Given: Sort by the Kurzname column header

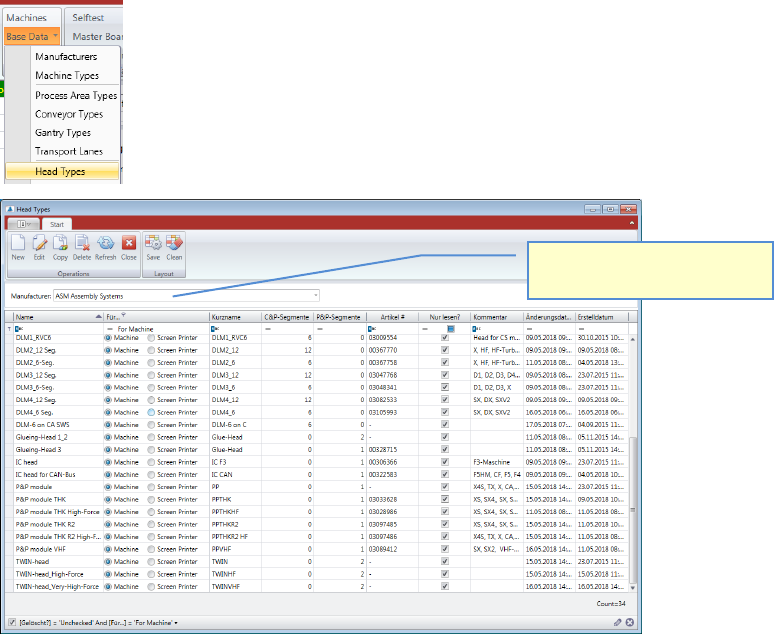Looking at the screenshot, I should [x=235, y=317].
